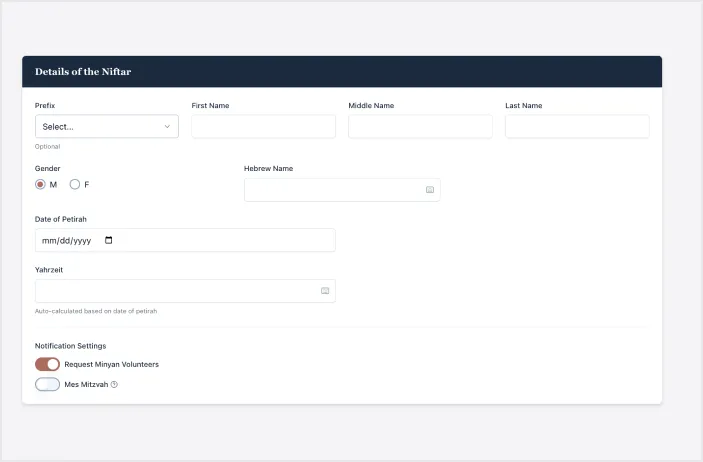Click the Yahrzeit text field

pos(175,291)
